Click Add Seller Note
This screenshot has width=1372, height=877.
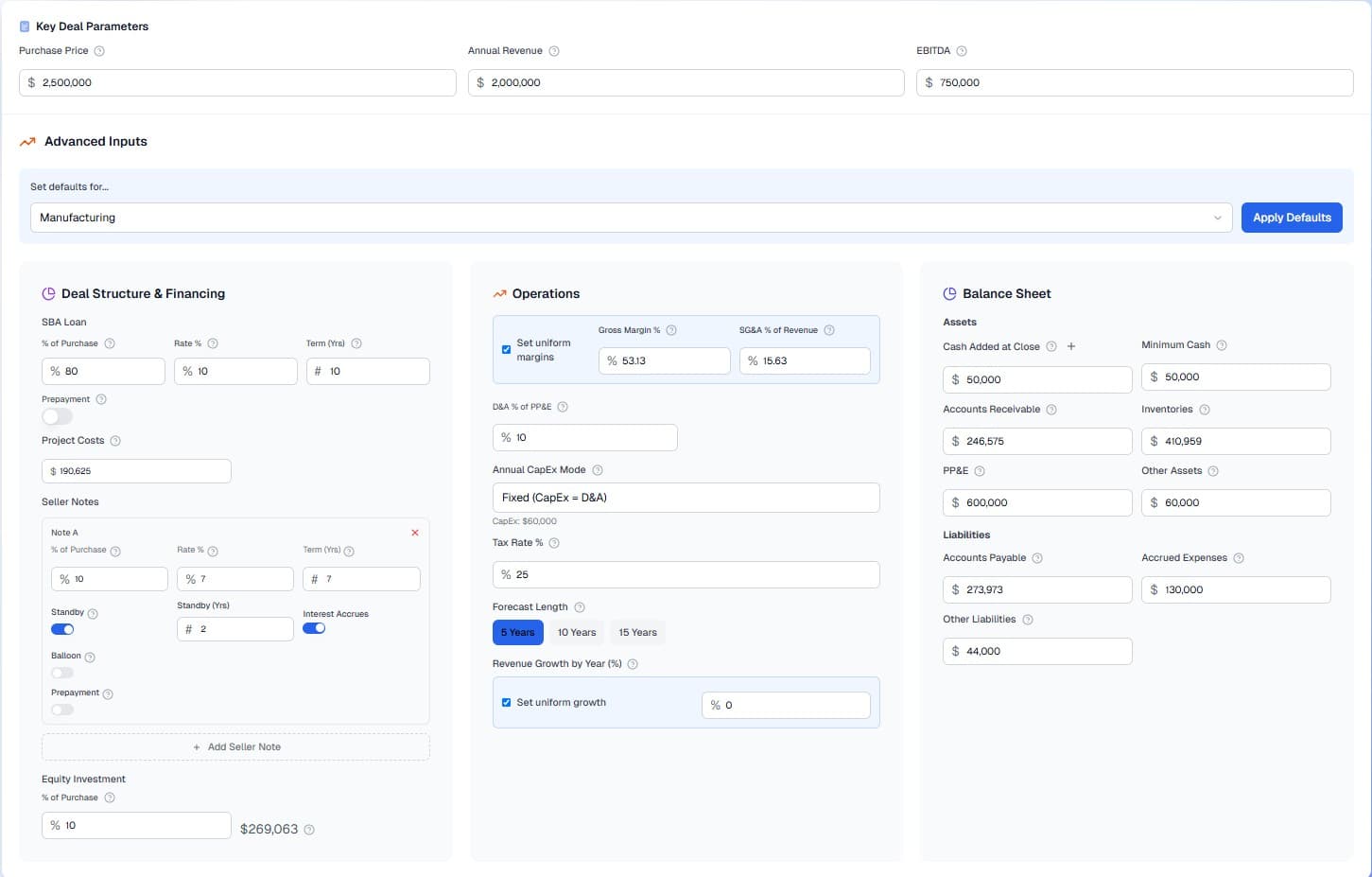(235, 746)
